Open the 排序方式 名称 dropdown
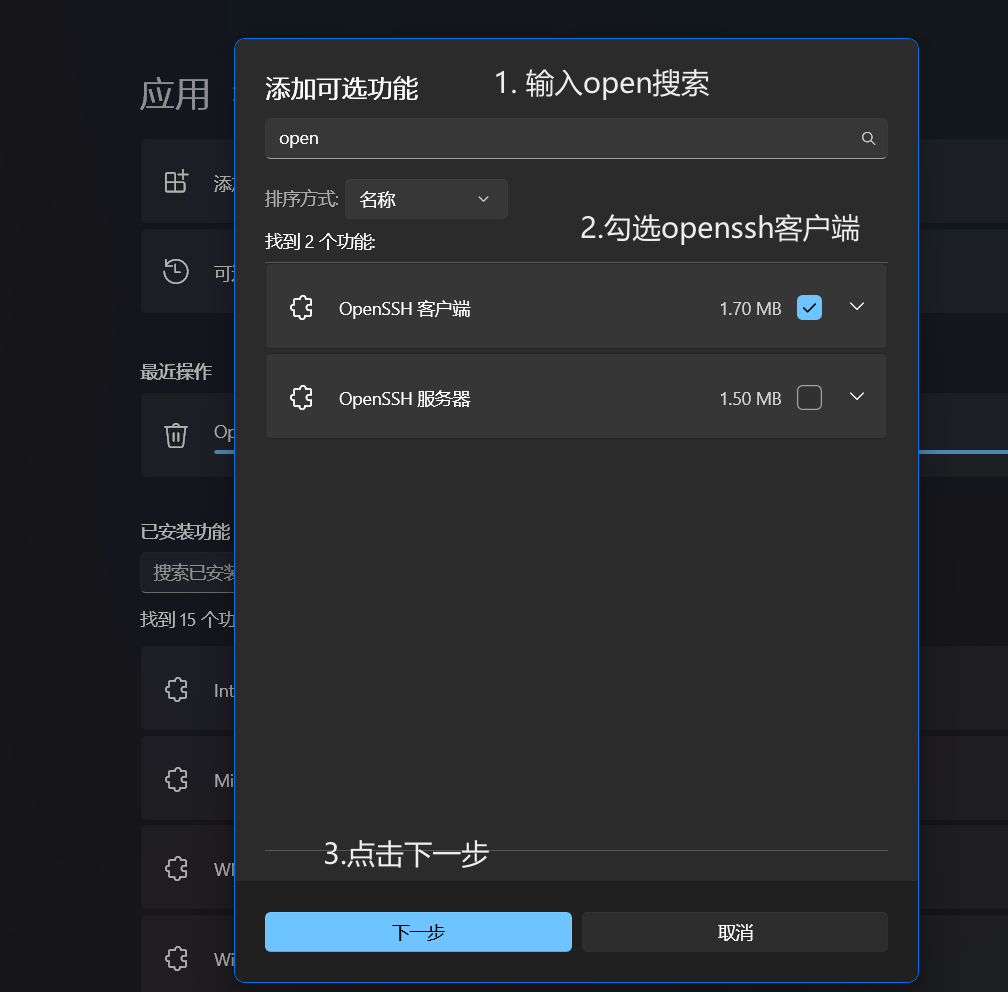Image resolution: width=1008 pixels, height=992 pixels. [426, 199]
